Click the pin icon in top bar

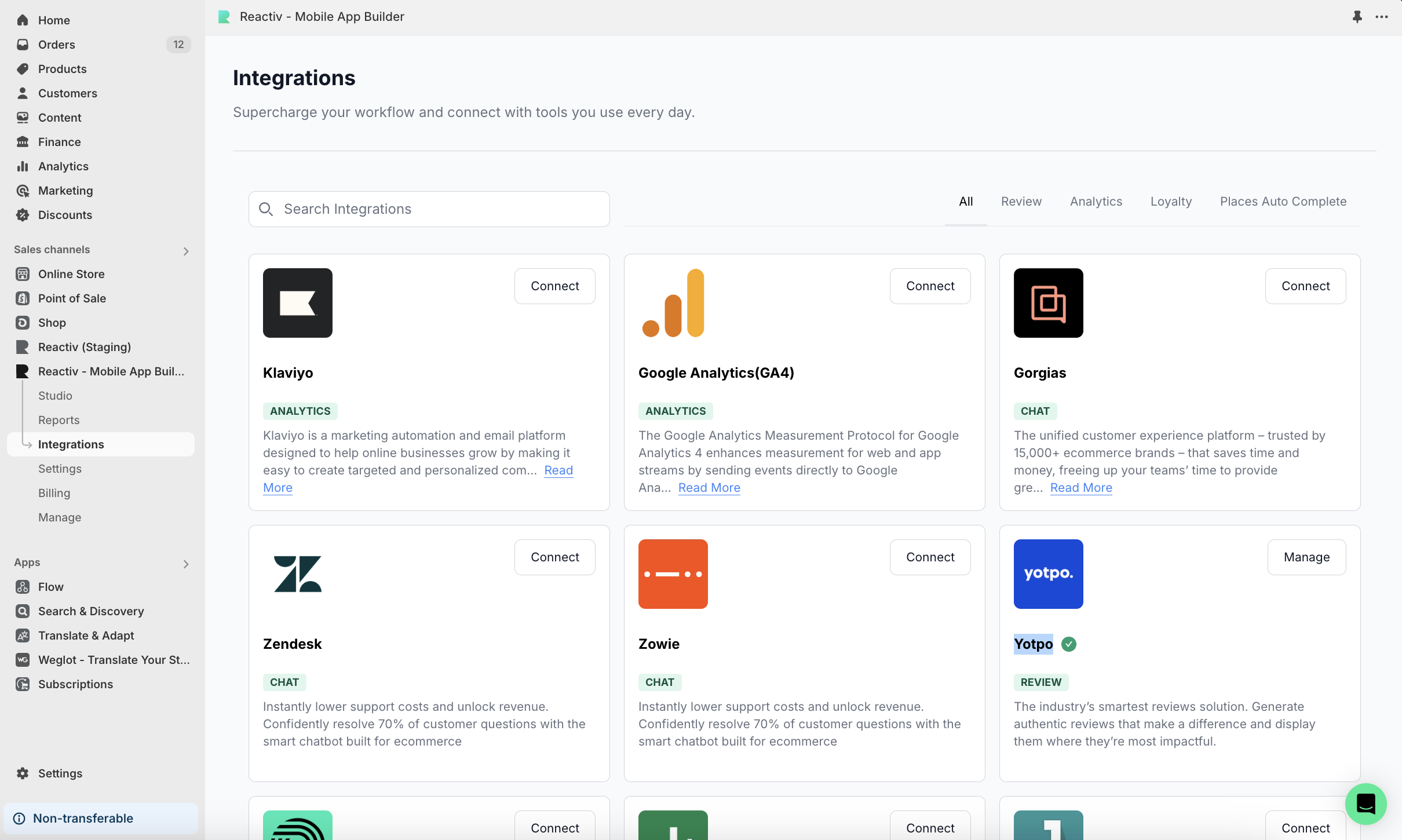click(x=1357, y=17)
